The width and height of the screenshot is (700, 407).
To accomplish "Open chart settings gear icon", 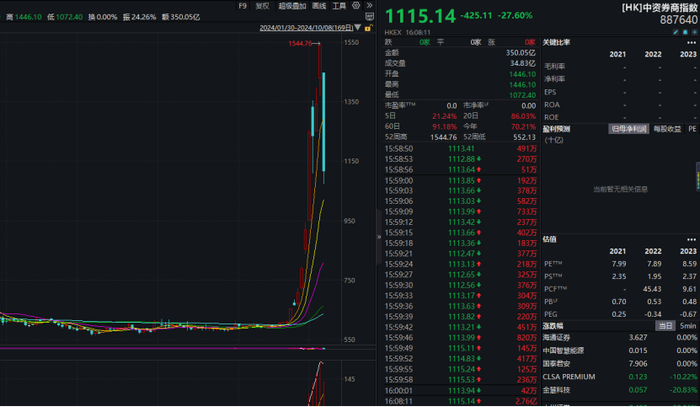I will [356, 5].
